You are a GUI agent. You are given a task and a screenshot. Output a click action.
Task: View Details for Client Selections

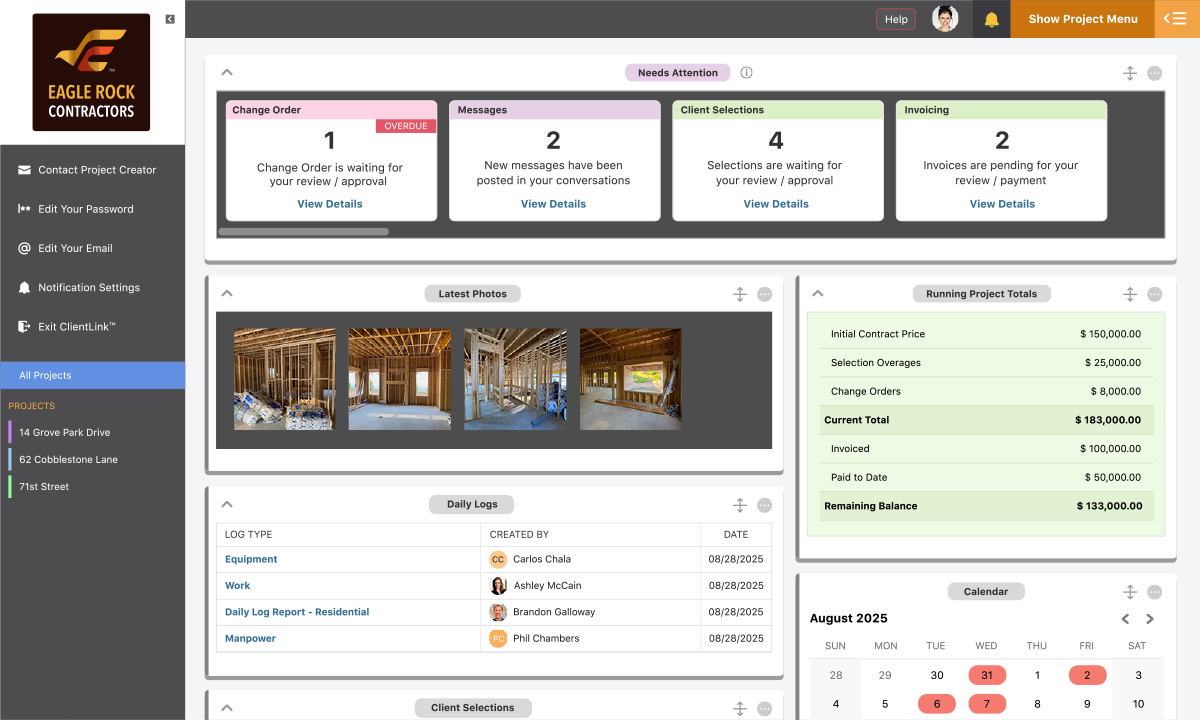(x=776, y=204)
